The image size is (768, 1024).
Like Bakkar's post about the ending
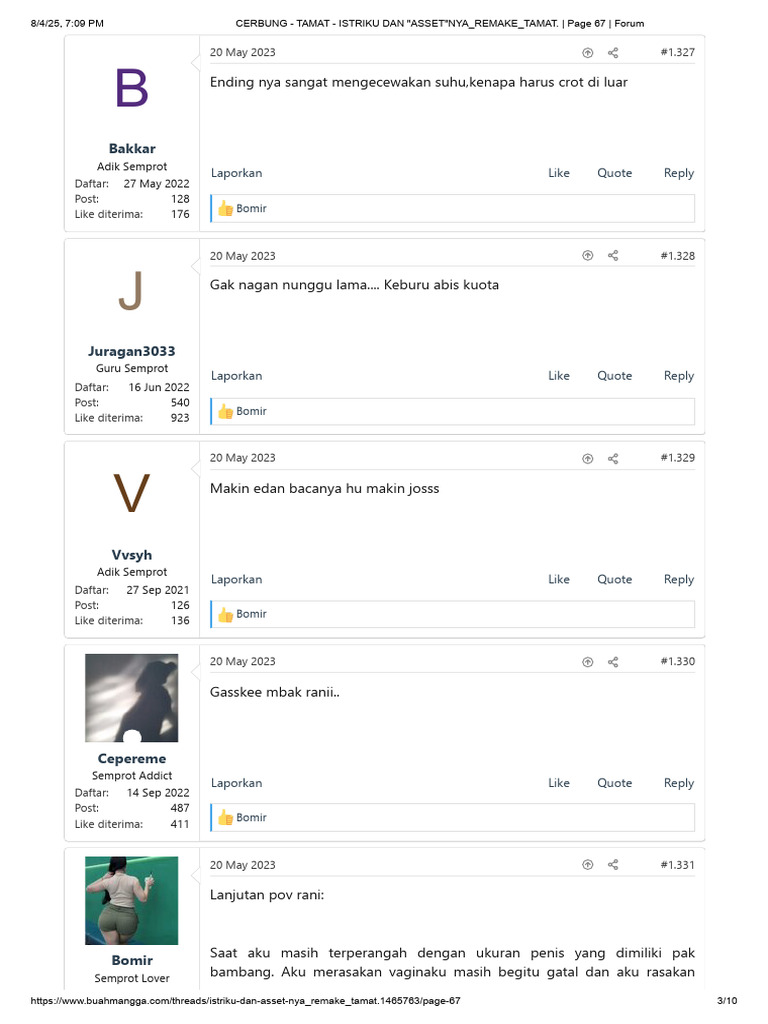point(558,173)
